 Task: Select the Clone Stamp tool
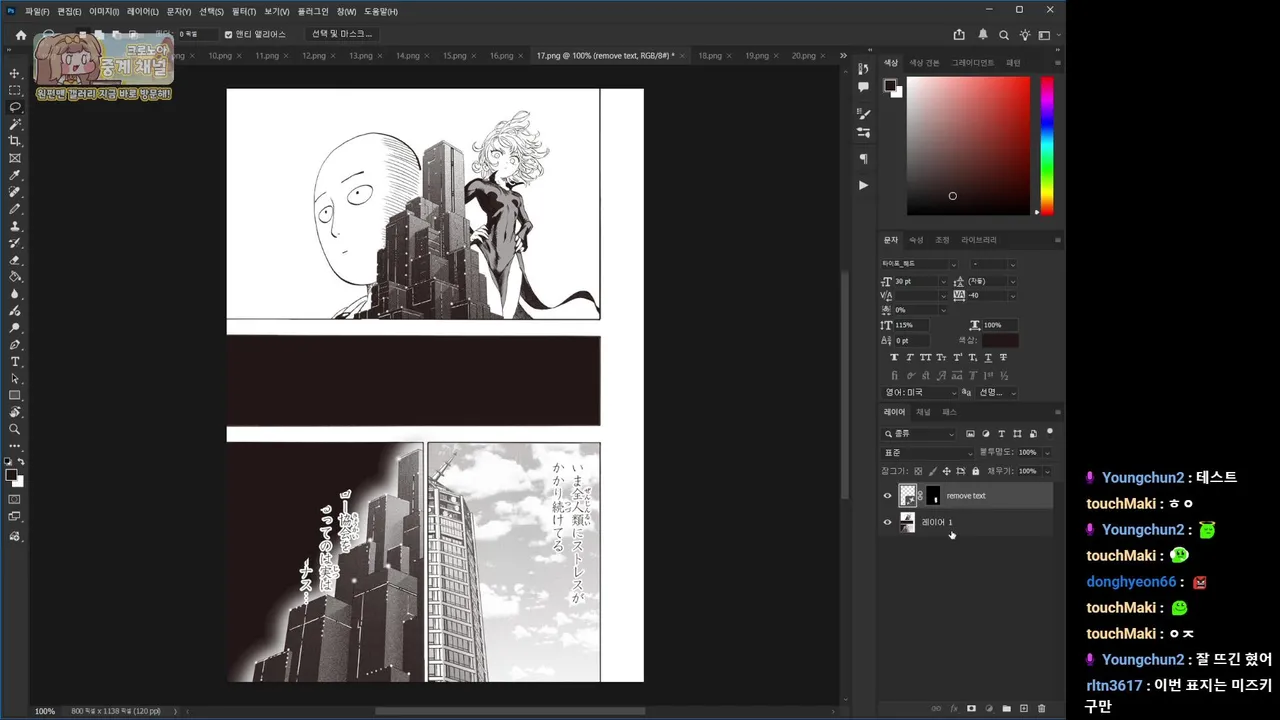click(x=15, y=226)
